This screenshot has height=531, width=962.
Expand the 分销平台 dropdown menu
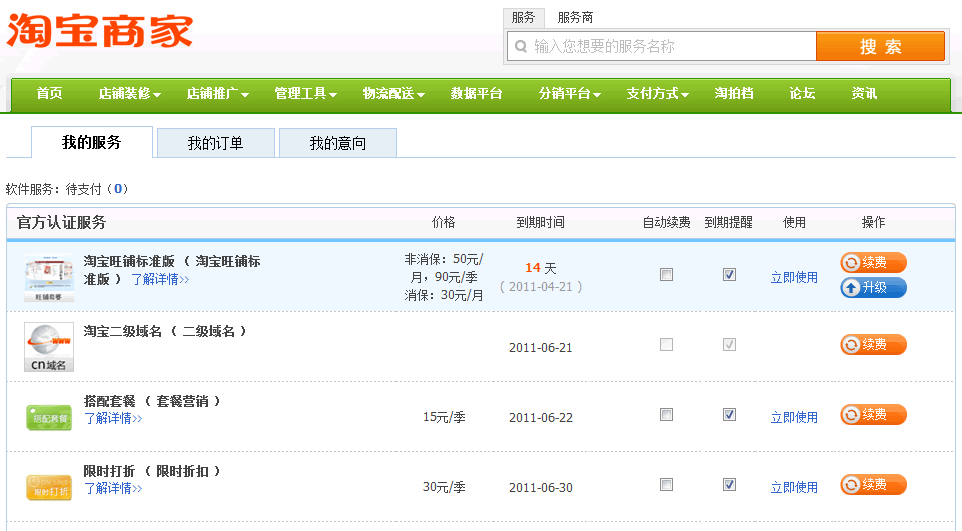point(569,93)
